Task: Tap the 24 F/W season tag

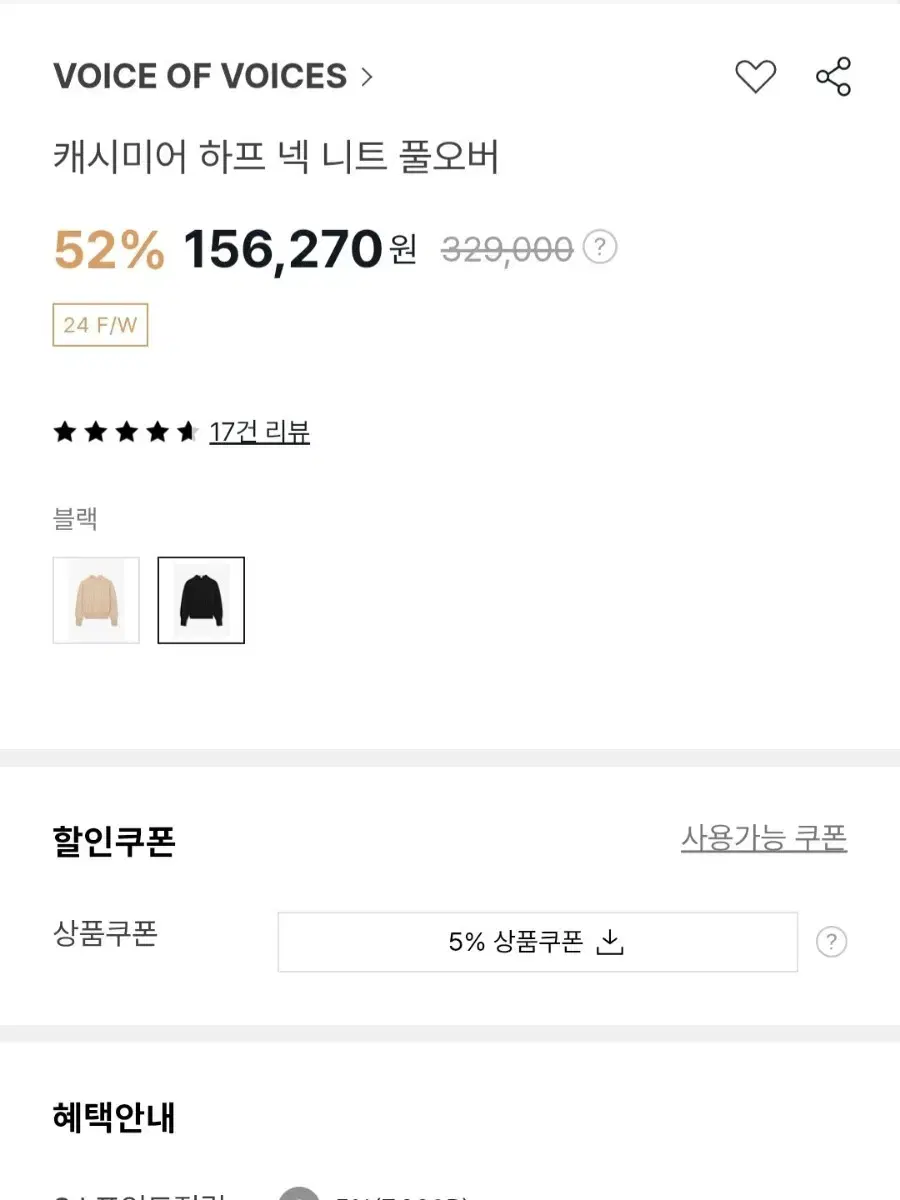Action: pos(100,325)
